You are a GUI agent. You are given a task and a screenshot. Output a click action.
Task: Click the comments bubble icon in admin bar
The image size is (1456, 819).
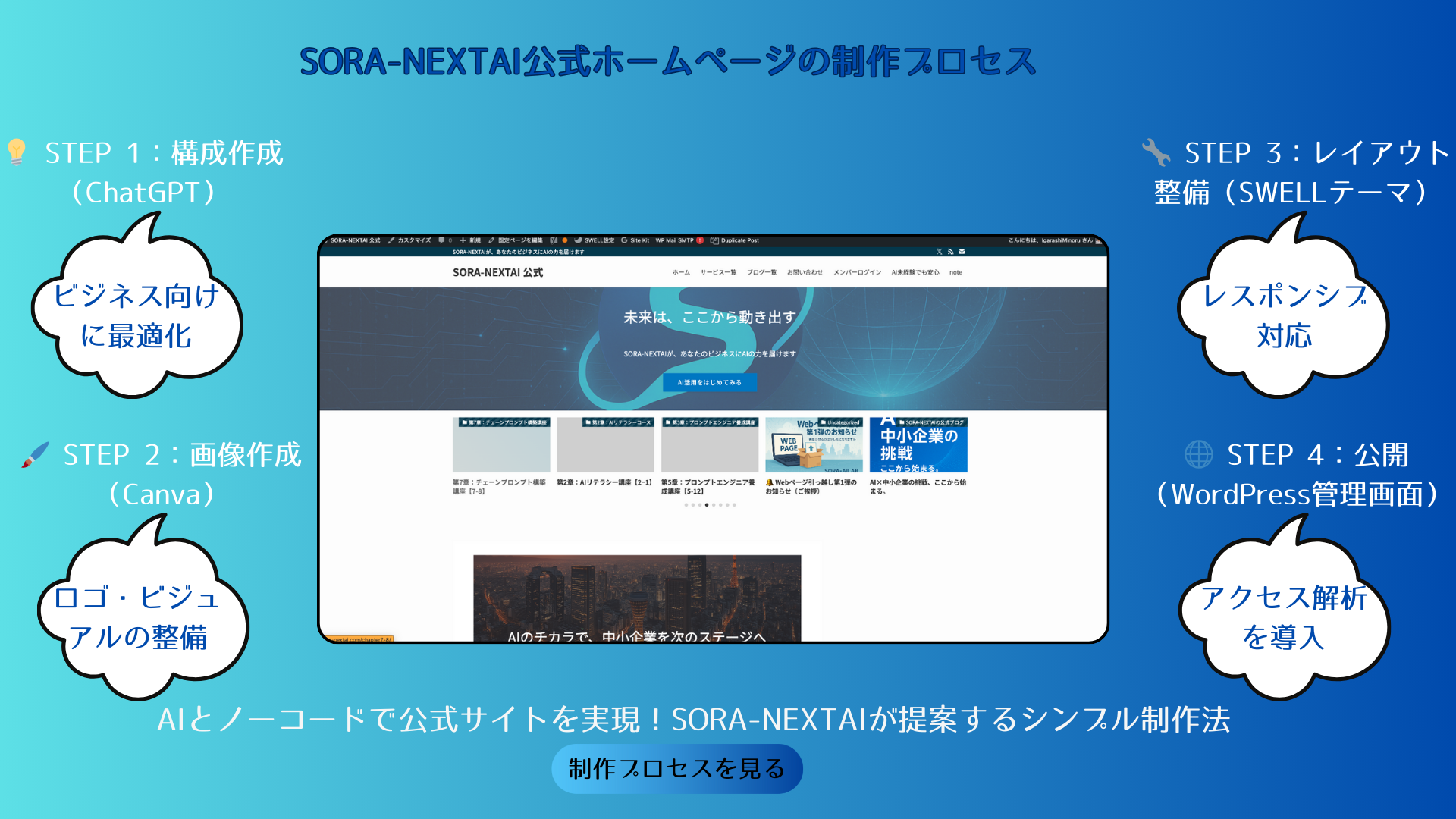click(441, 240)
